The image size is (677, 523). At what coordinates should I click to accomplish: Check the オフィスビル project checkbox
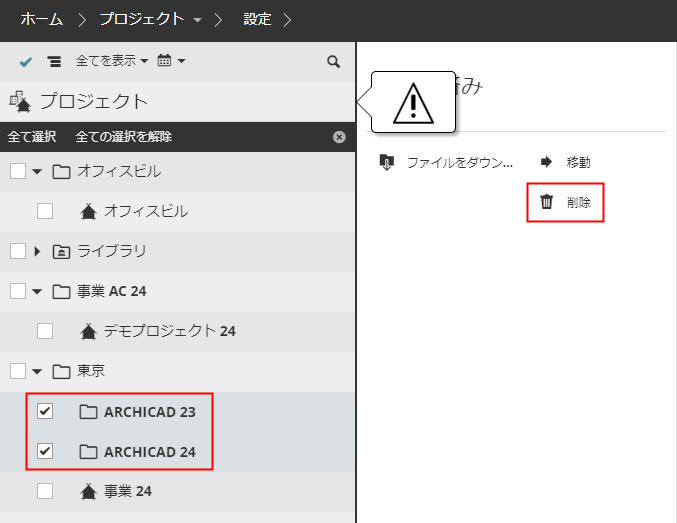point(45,212)
